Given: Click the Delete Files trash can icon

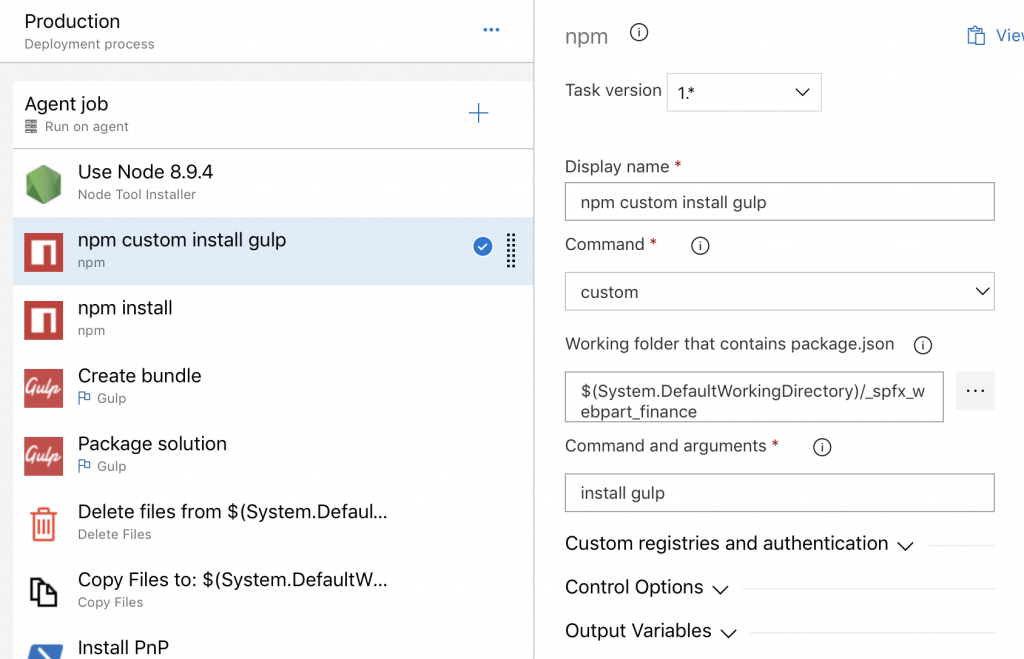Looking at the screenshot, I should tap(44, 524).
